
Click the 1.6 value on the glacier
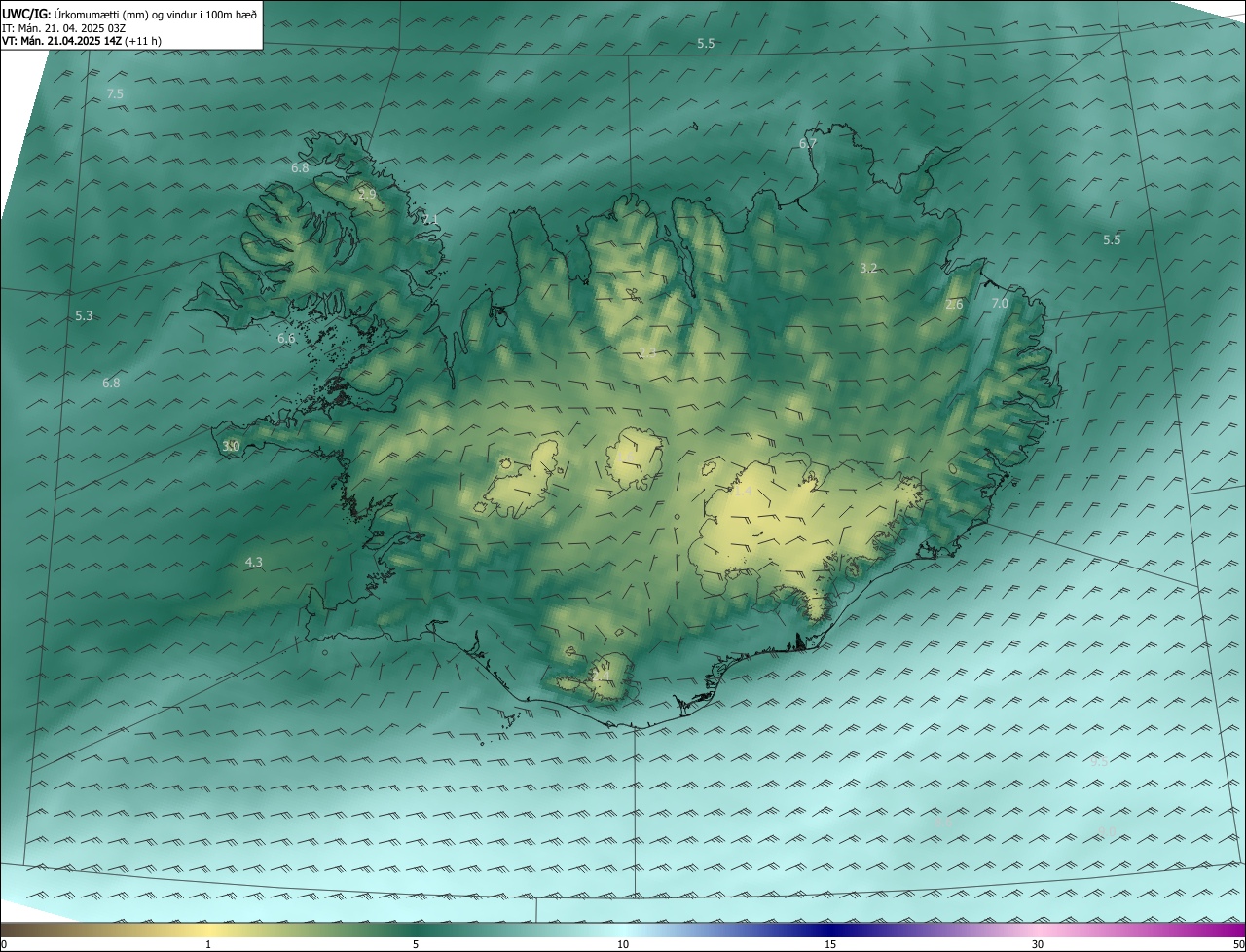pyautogui.click(x=628, y=456)
